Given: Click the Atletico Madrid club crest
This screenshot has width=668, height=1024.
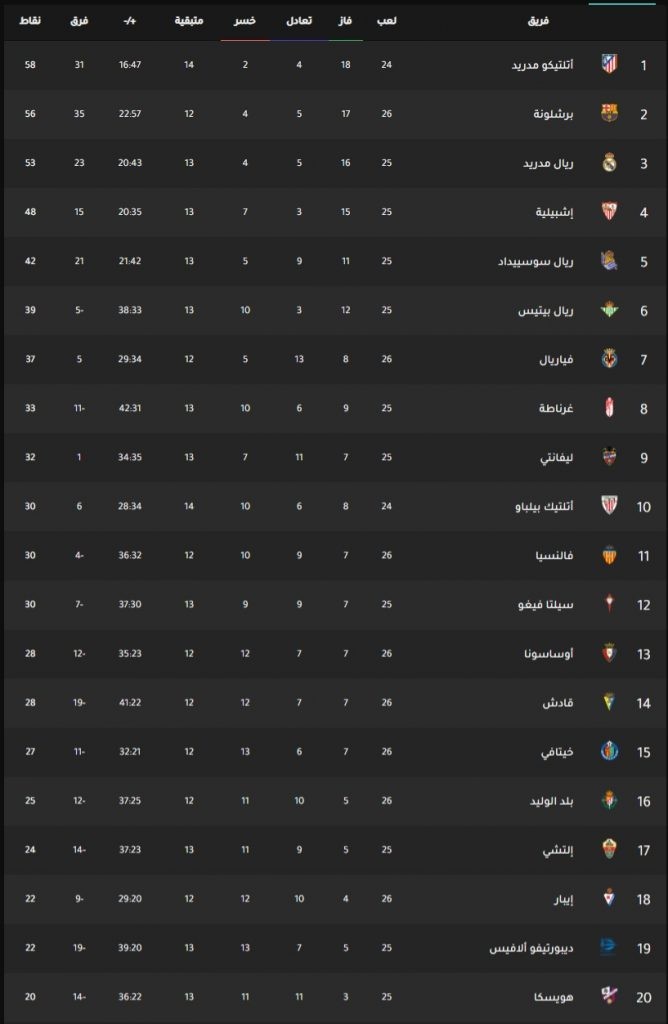Looking at the screenshot, I should [x=609, y=64].
